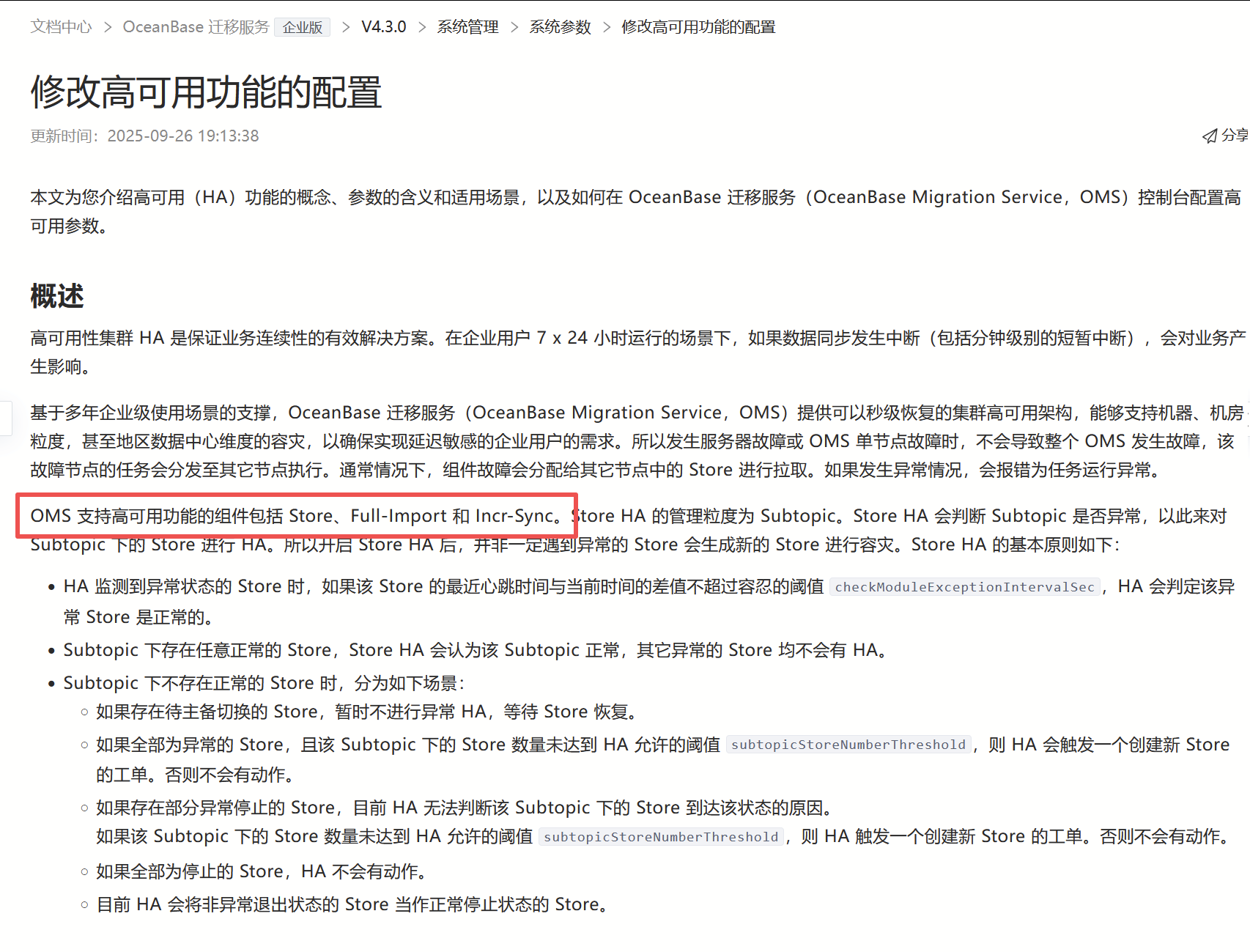Click the 分享 share label
The height and width of the screenshot is (952, 1250).
point(1235,136)
